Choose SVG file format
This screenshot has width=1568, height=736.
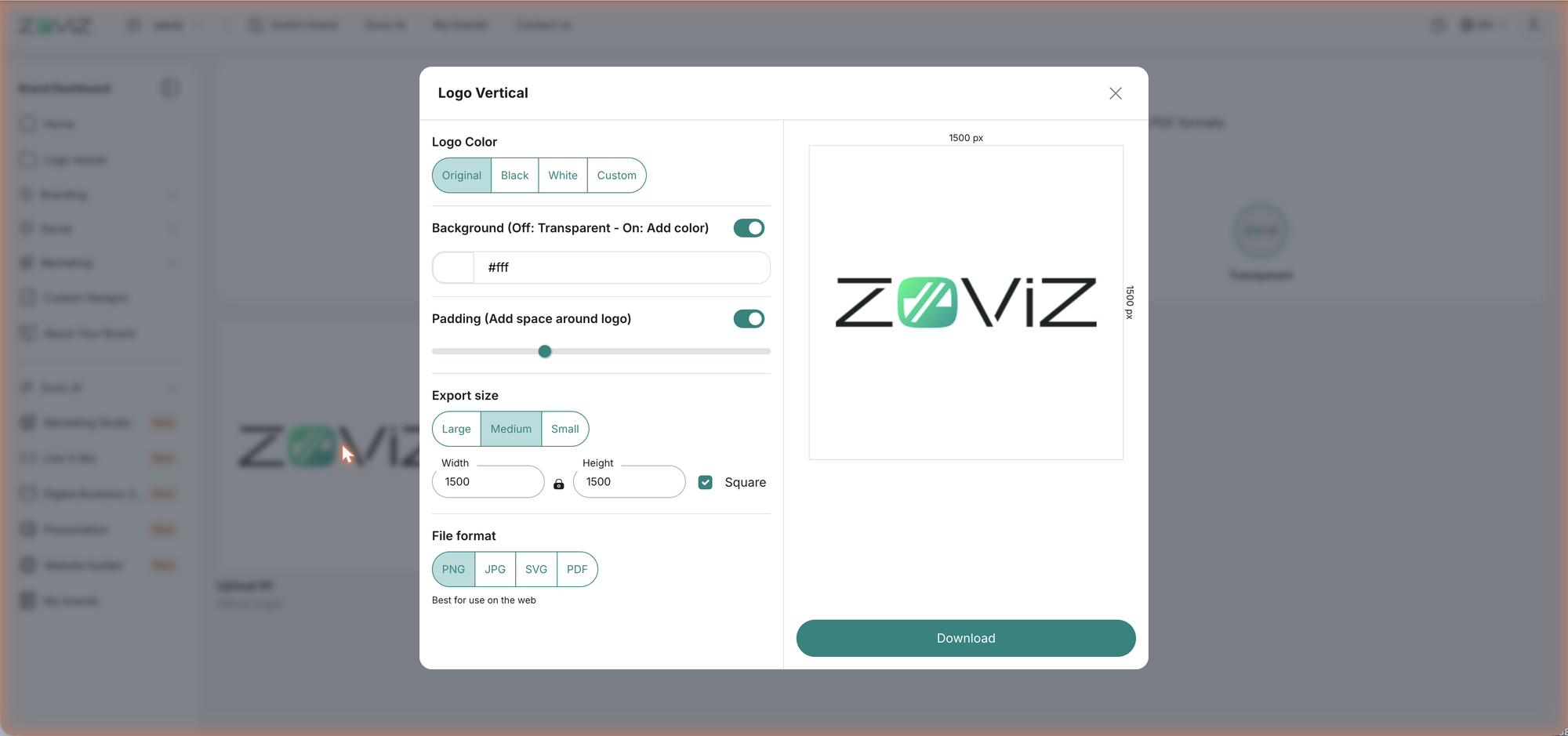coord(536,569)
